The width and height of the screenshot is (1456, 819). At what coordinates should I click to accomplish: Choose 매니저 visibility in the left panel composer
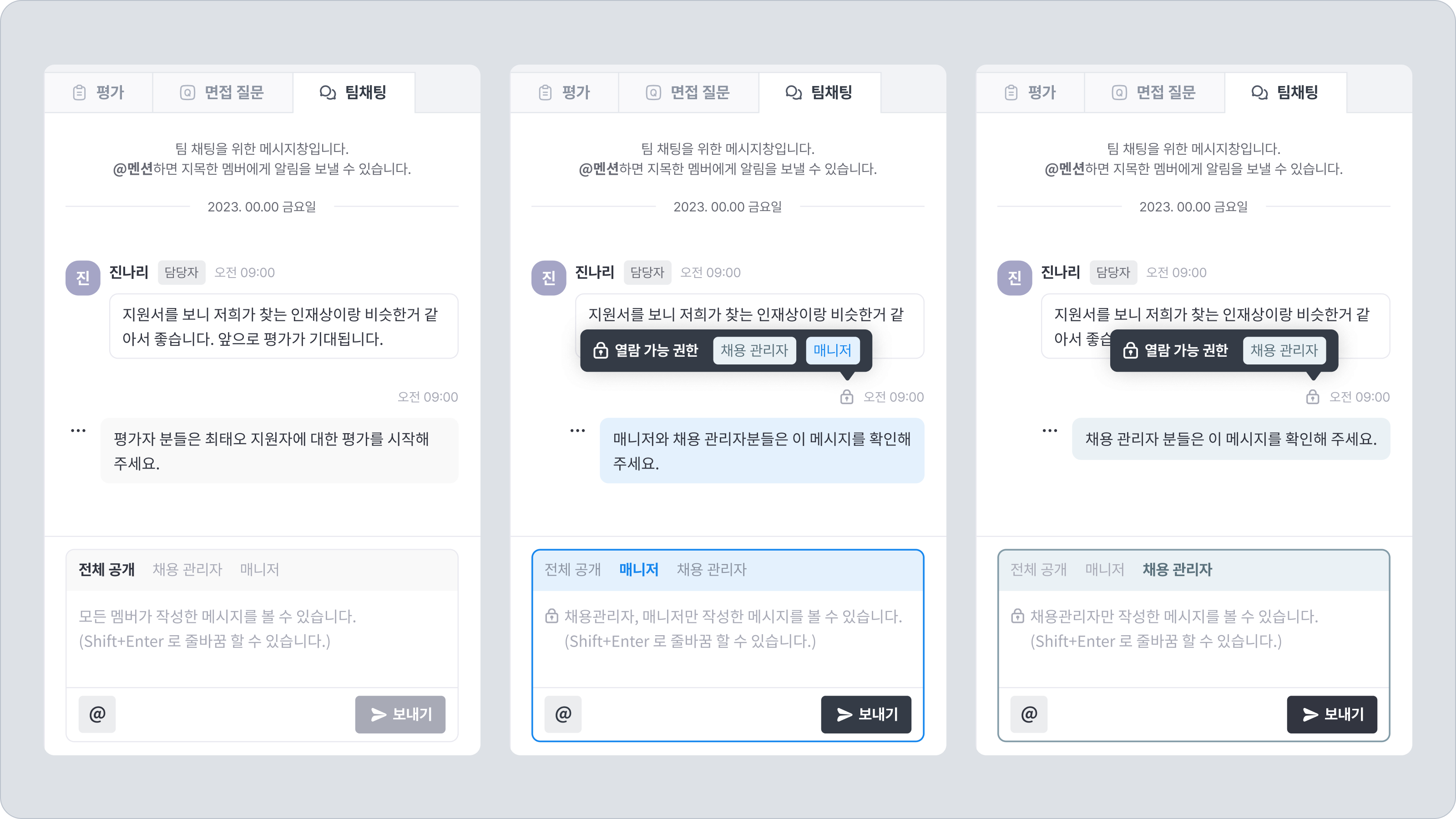pyautogui.click(x=259, y=569)
